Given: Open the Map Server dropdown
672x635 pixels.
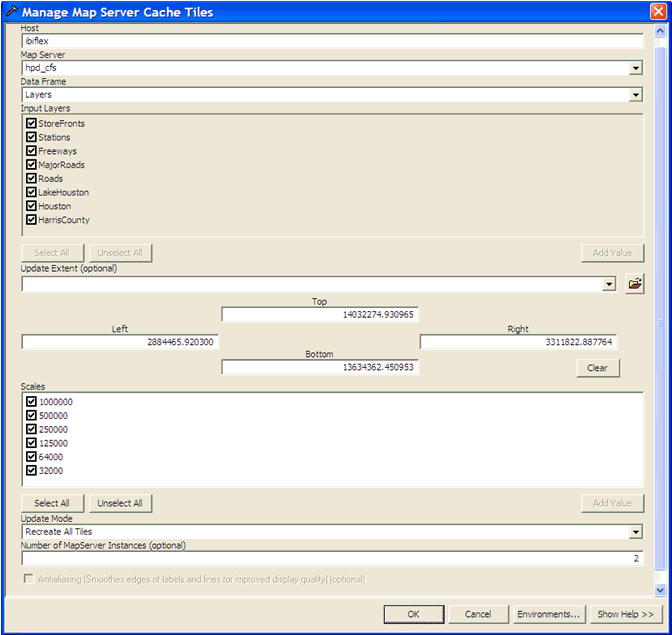Looking at the screenshot, I should click(635, 68).
